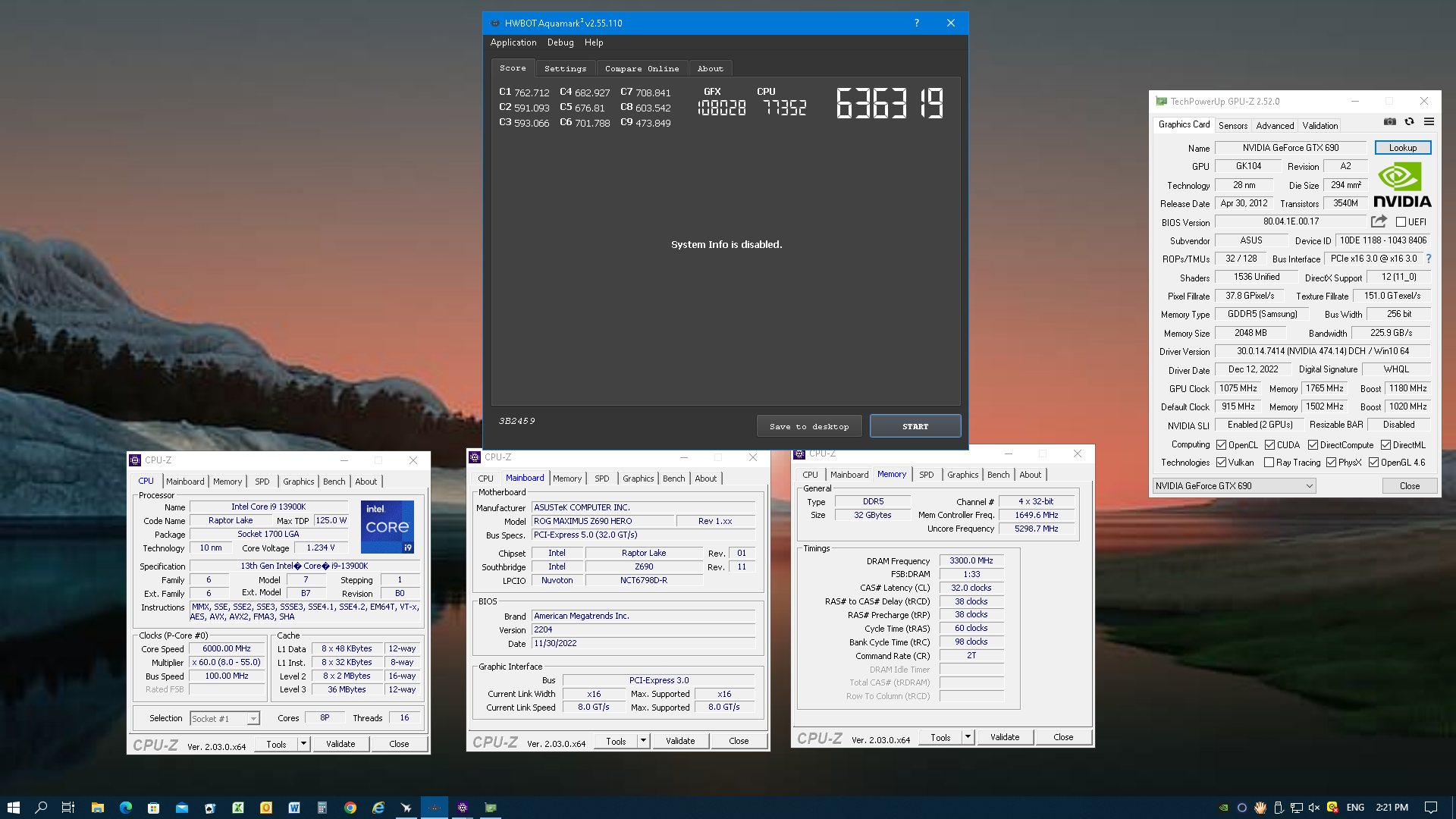Click Save to desktop

click(808, 426)
